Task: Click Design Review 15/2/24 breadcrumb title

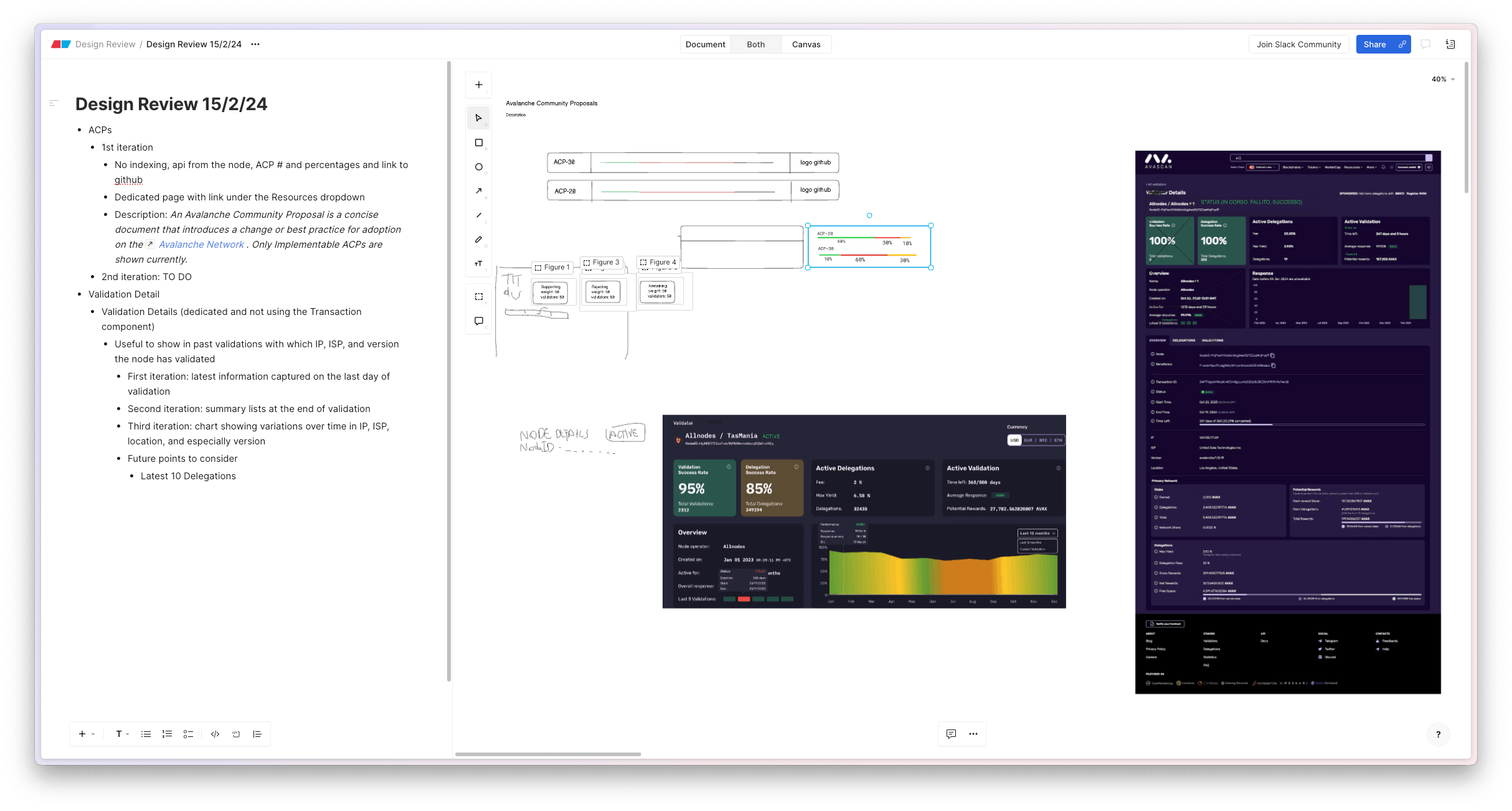Action: click(194, 44)
